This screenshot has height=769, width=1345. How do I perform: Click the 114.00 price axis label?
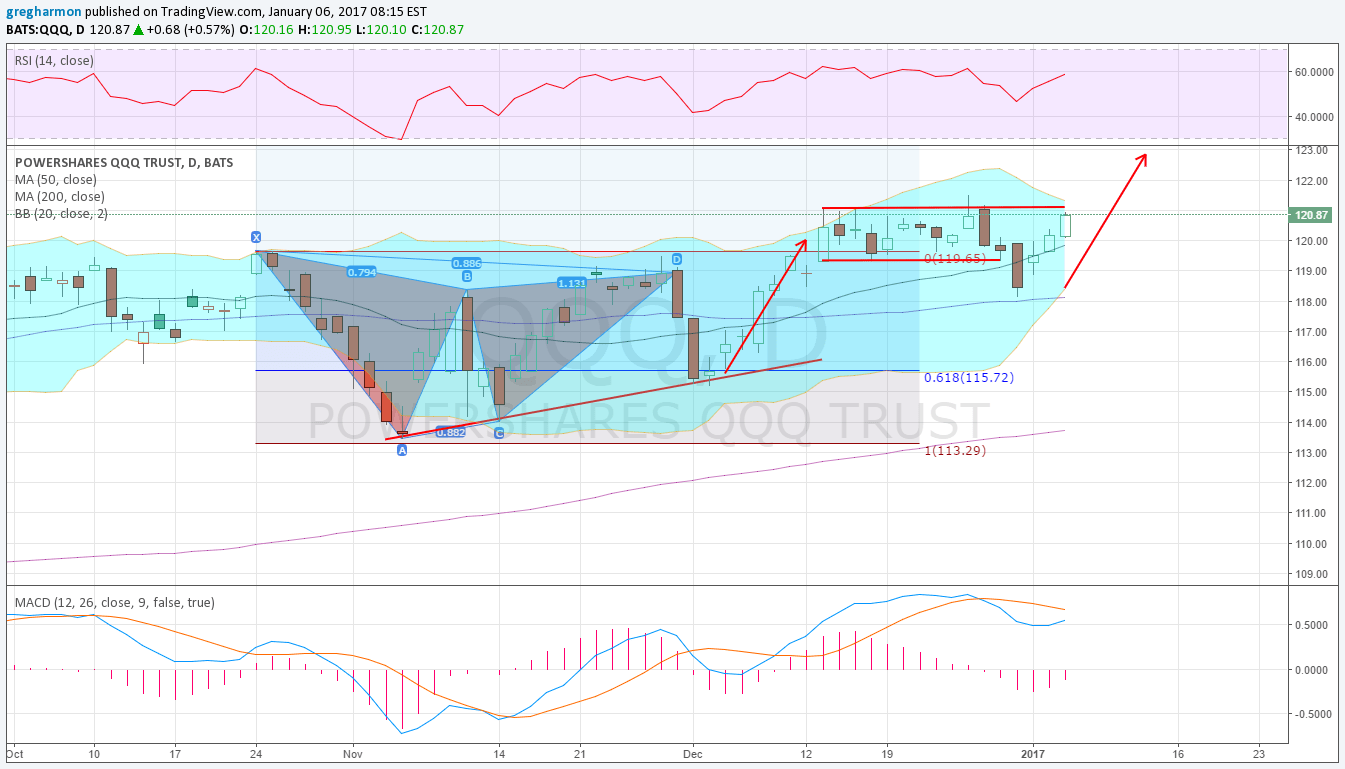pyautogui.click(x=1311, y=423)
